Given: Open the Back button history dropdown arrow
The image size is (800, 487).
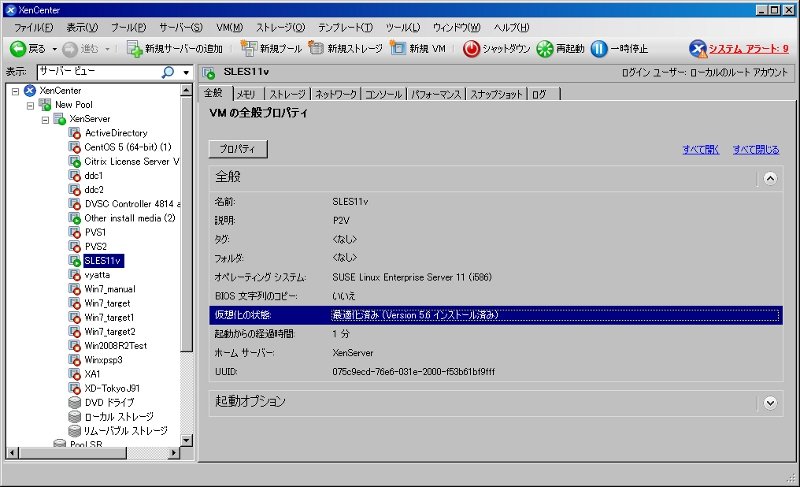Looking at the screenshot, I should tap(55, 49).
